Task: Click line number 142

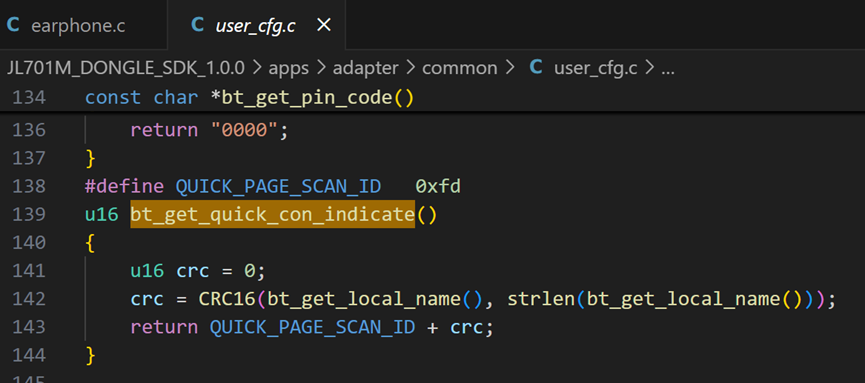Action: (x=28, y=299)
